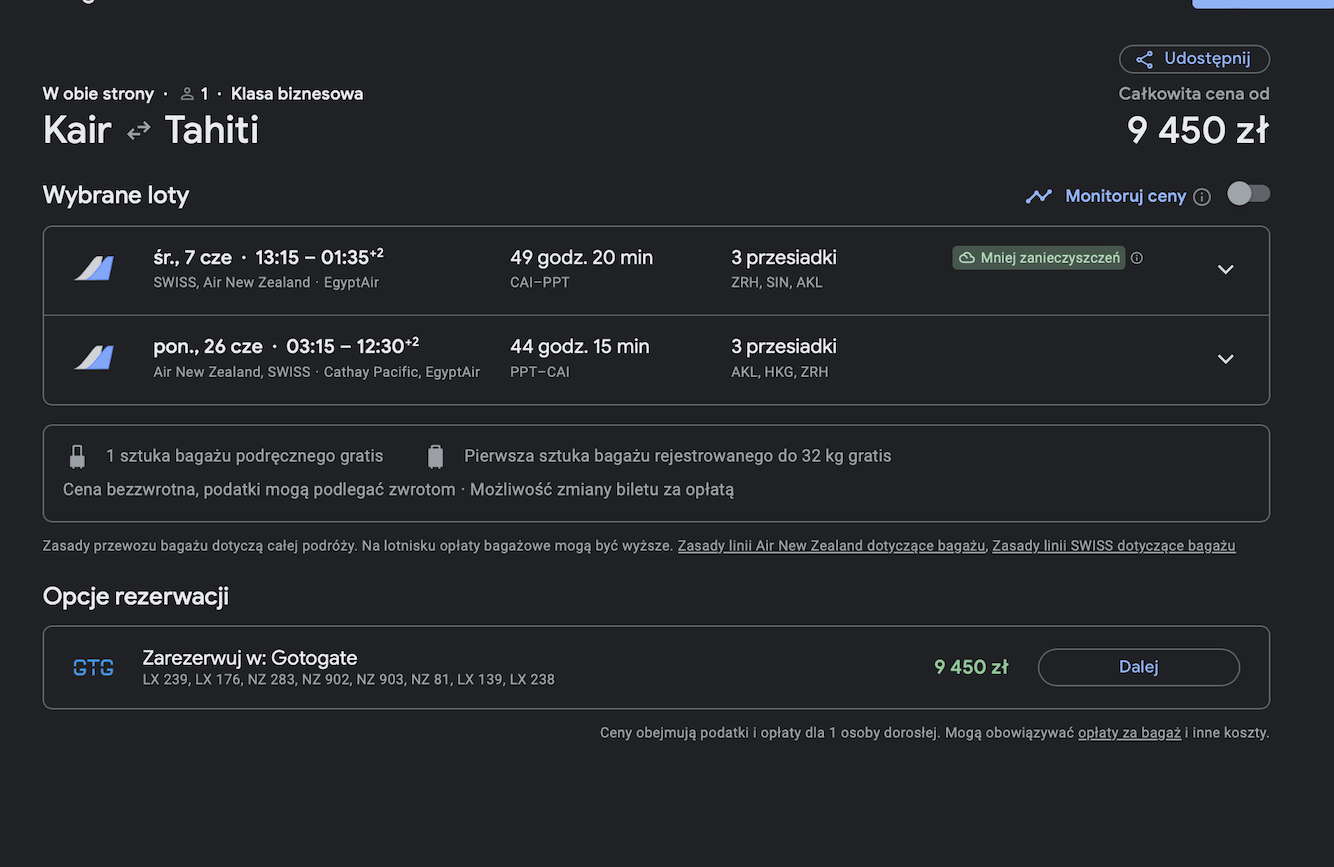Click the round-trip arrows between Kair and Tahiti
Image resolution: width=1334 pixels, height=867 pixels.
click(x=138, y=131)
